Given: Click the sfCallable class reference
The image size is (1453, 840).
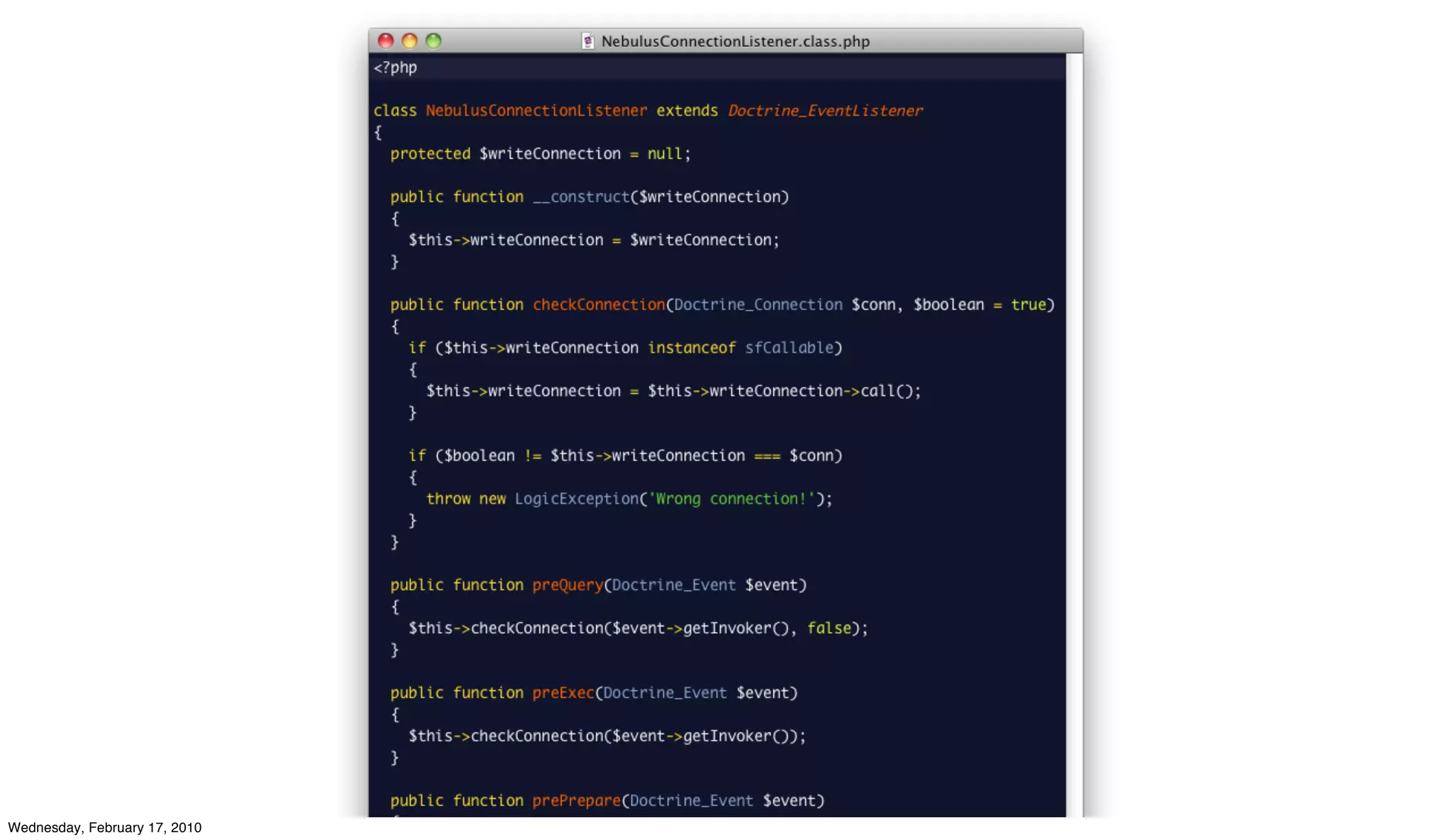Looking at the screenshot, I should coord(789,348).
